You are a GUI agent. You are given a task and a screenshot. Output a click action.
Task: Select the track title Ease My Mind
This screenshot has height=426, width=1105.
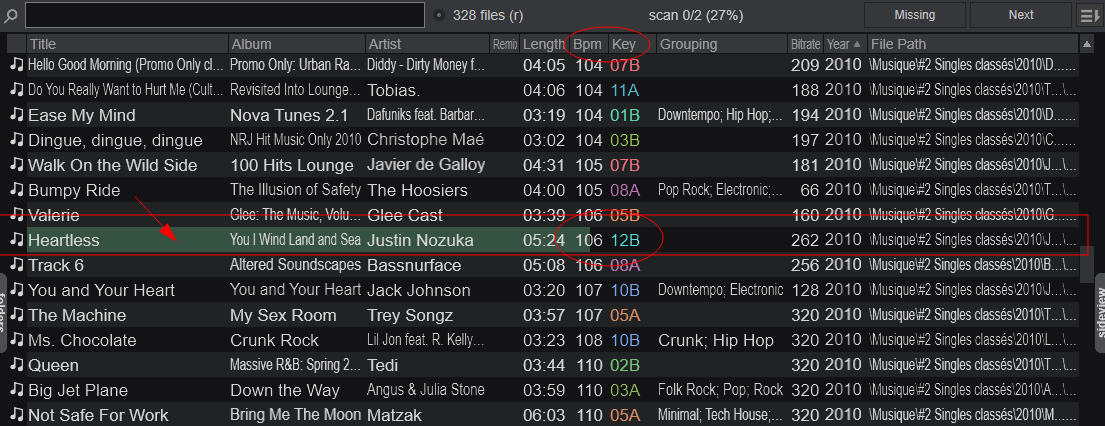[82, 115]
